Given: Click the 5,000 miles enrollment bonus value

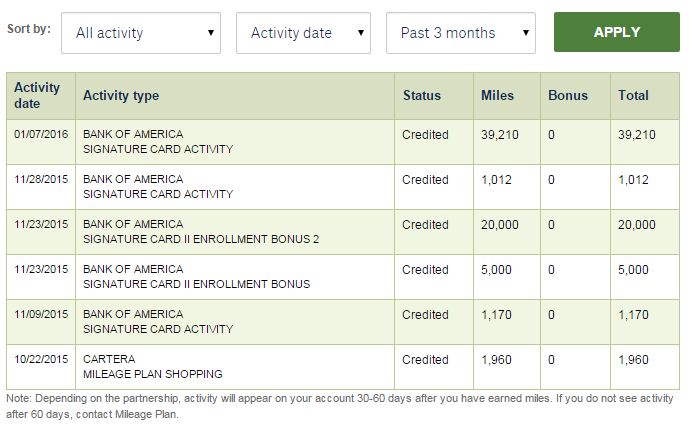Looking at the screenshot, I should (x=497, y=270).
